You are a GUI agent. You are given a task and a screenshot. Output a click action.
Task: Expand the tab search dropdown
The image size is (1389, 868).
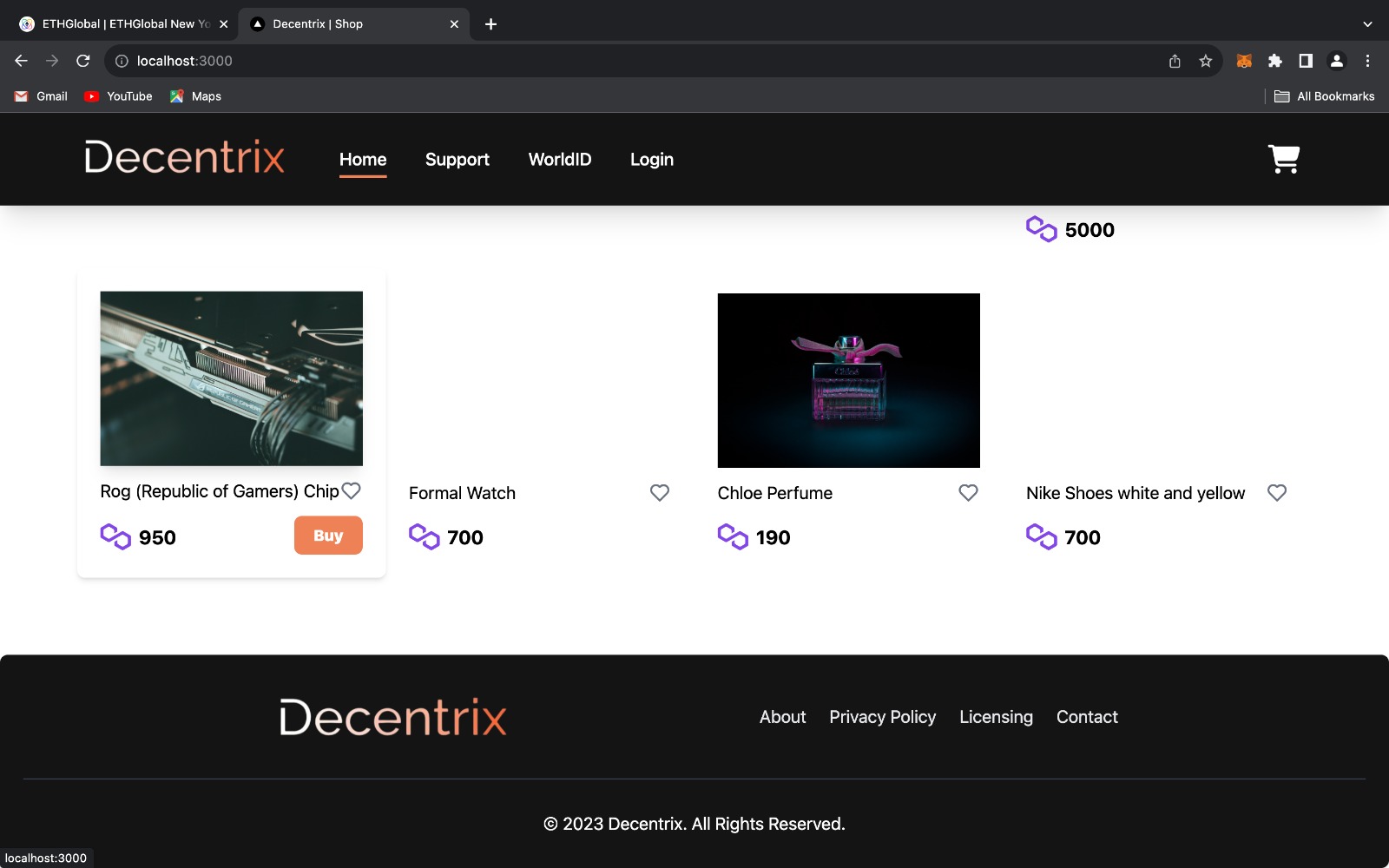coord(1367,24)
